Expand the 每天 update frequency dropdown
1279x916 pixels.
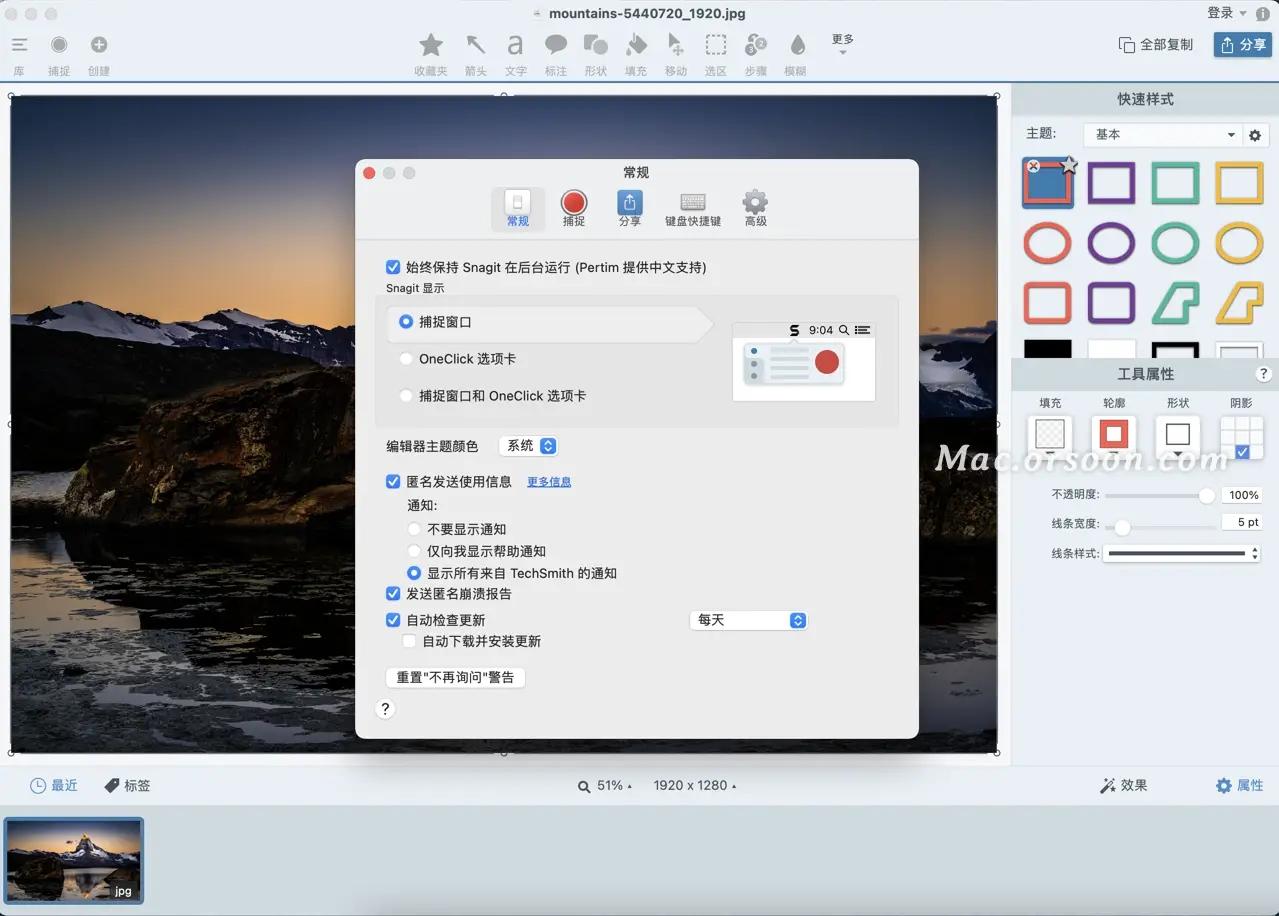tap(748, 621)
